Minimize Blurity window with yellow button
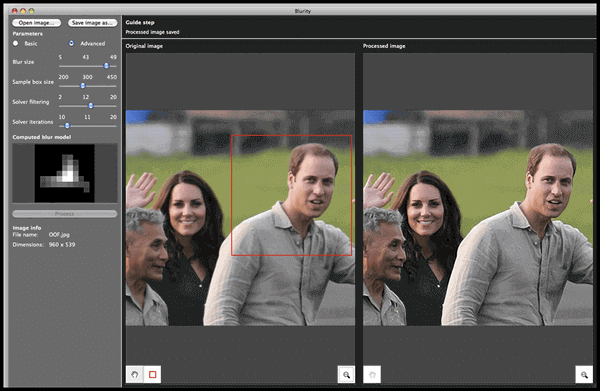This screenshot has height=391, width=600. pyautogui.click(x=23, y=11)
